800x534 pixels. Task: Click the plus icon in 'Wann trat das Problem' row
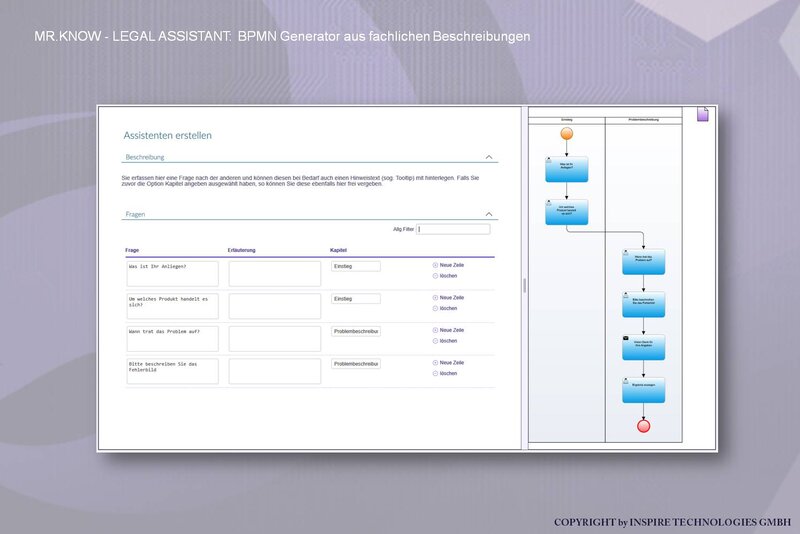point(435,330)
